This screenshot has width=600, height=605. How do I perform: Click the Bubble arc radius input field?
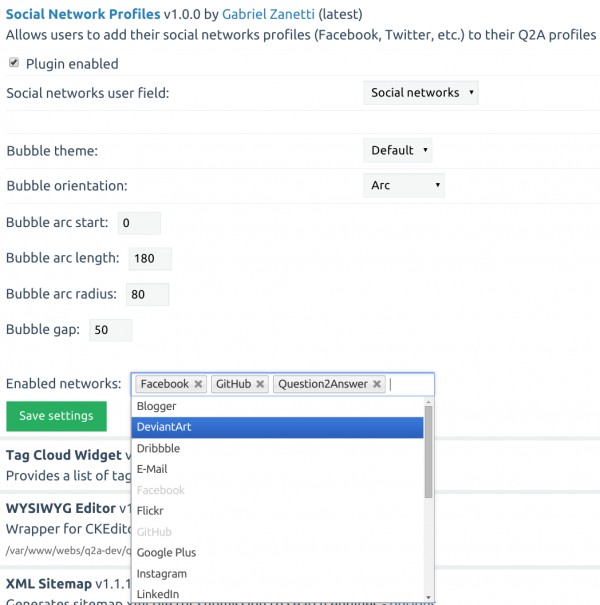tap(148, 295)
